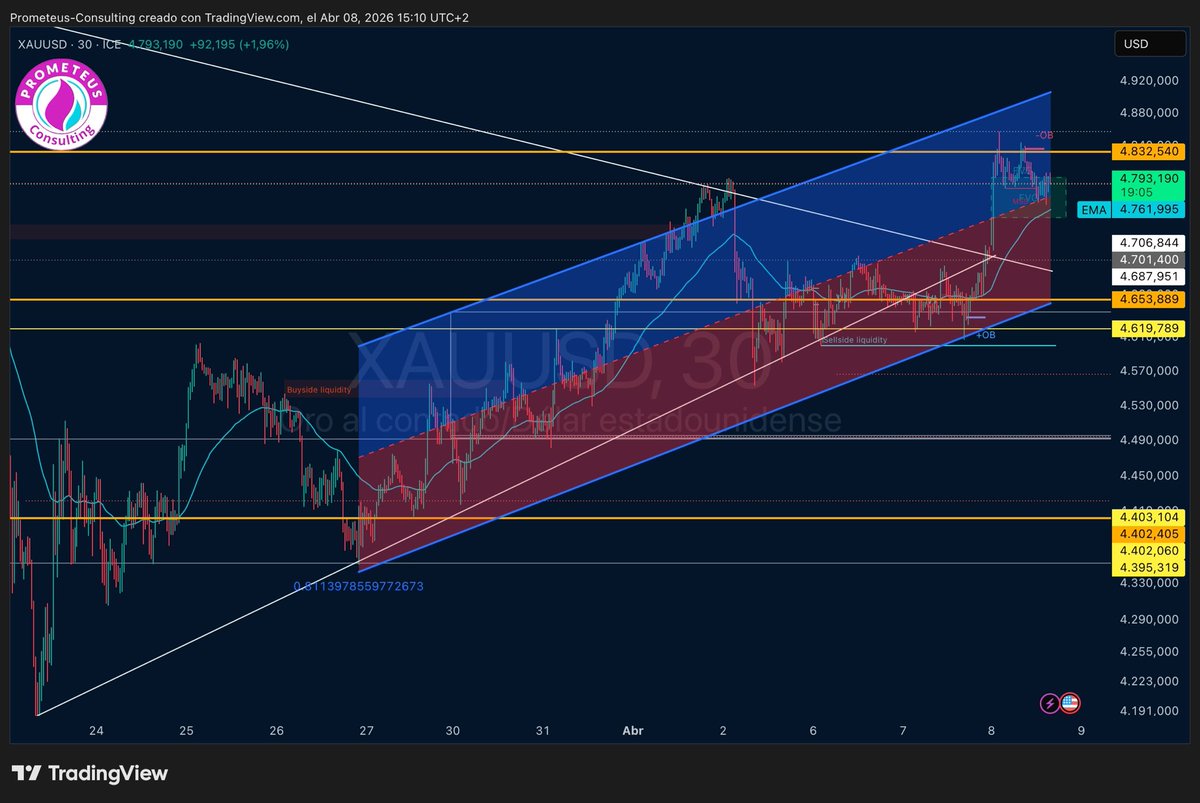Click the EMA indicator tag

pyautogui.click(x=1094, y=210)
